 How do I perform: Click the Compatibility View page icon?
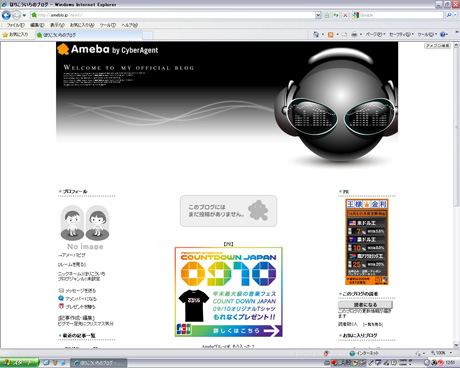[x=327, y=15]
